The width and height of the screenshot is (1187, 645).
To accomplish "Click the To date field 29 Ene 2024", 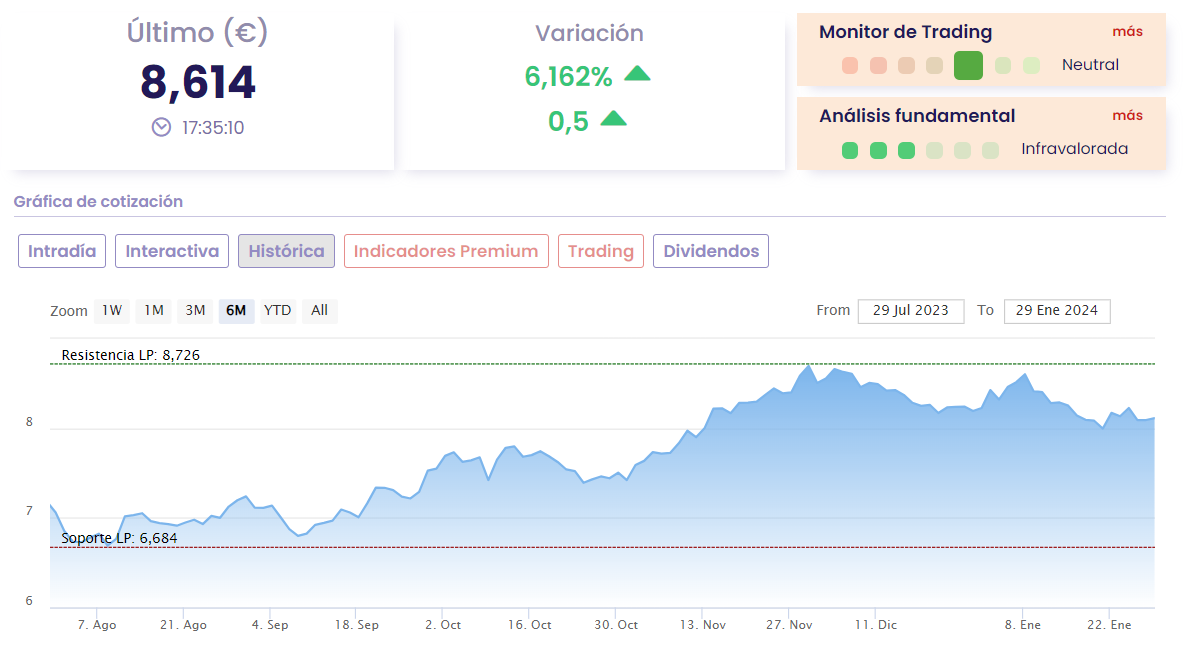I will pyautogui.click(x=1056, y=310).
